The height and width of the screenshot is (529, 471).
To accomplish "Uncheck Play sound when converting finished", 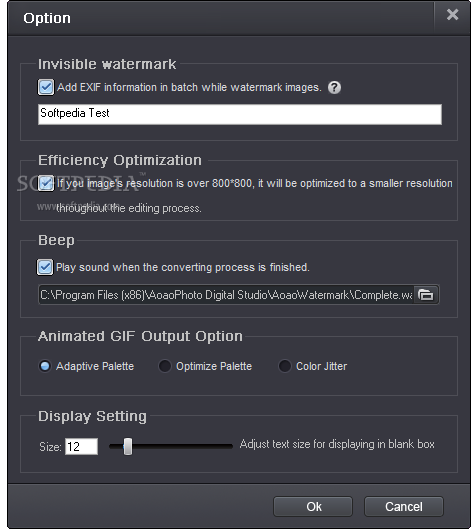I will pos(45,267).
